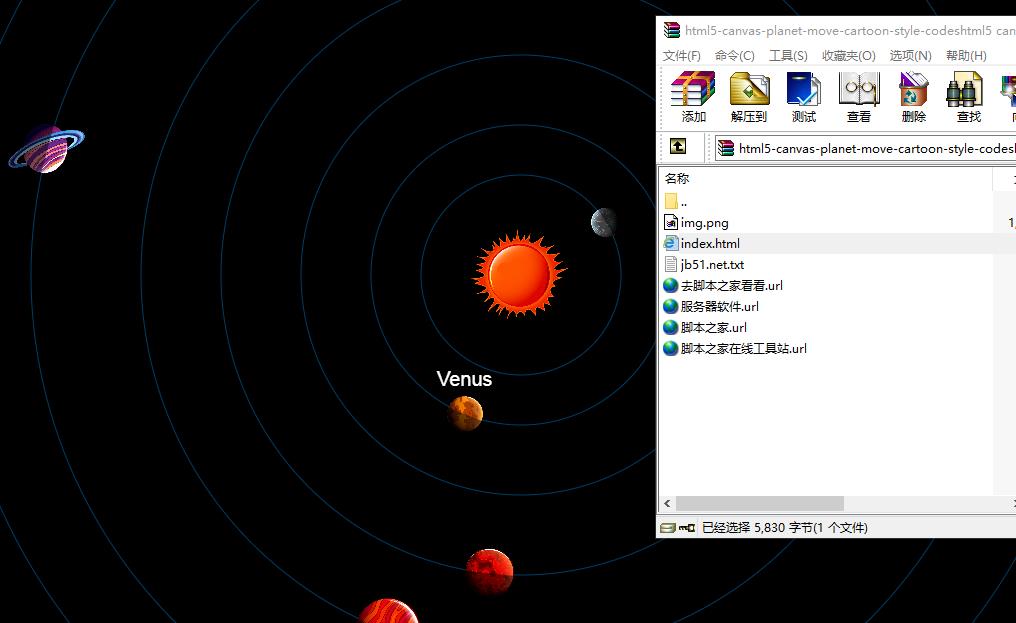Click the Find (查找) binoculars icon

tap(964, 89)
